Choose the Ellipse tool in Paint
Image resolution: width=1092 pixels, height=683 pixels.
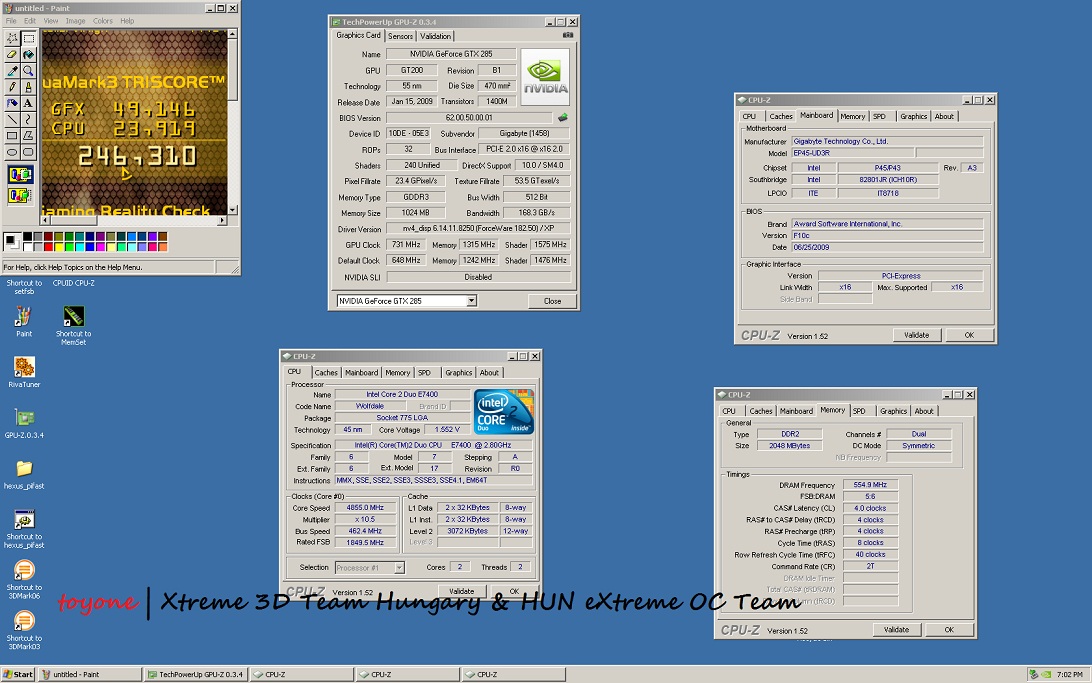point(13,151)
